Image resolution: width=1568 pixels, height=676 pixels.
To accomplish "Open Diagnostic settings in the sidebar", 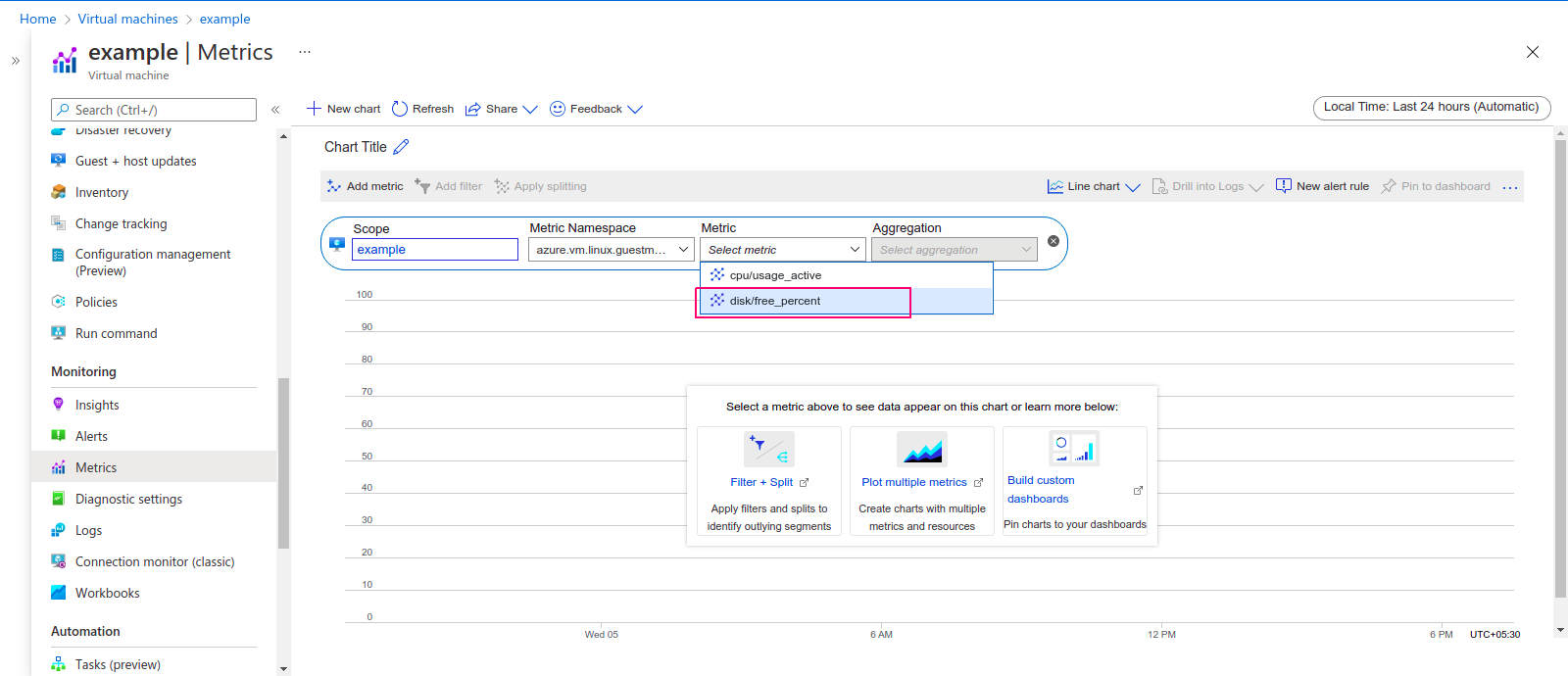I will [128, 500].
